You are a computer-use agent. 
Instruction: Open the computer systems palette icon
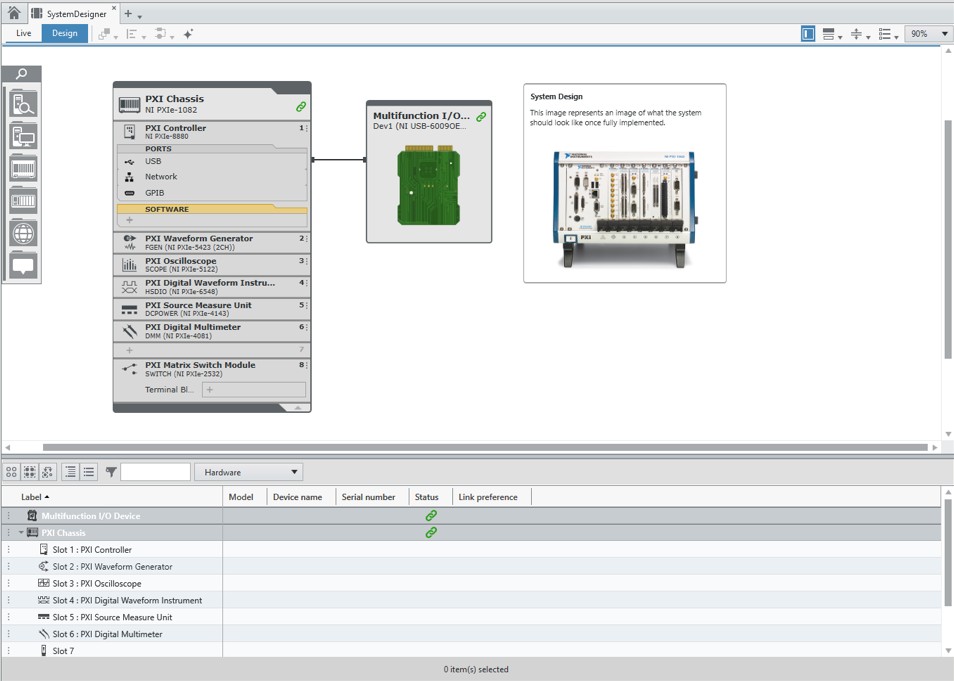pyautogui.click(x=23, y=136)
